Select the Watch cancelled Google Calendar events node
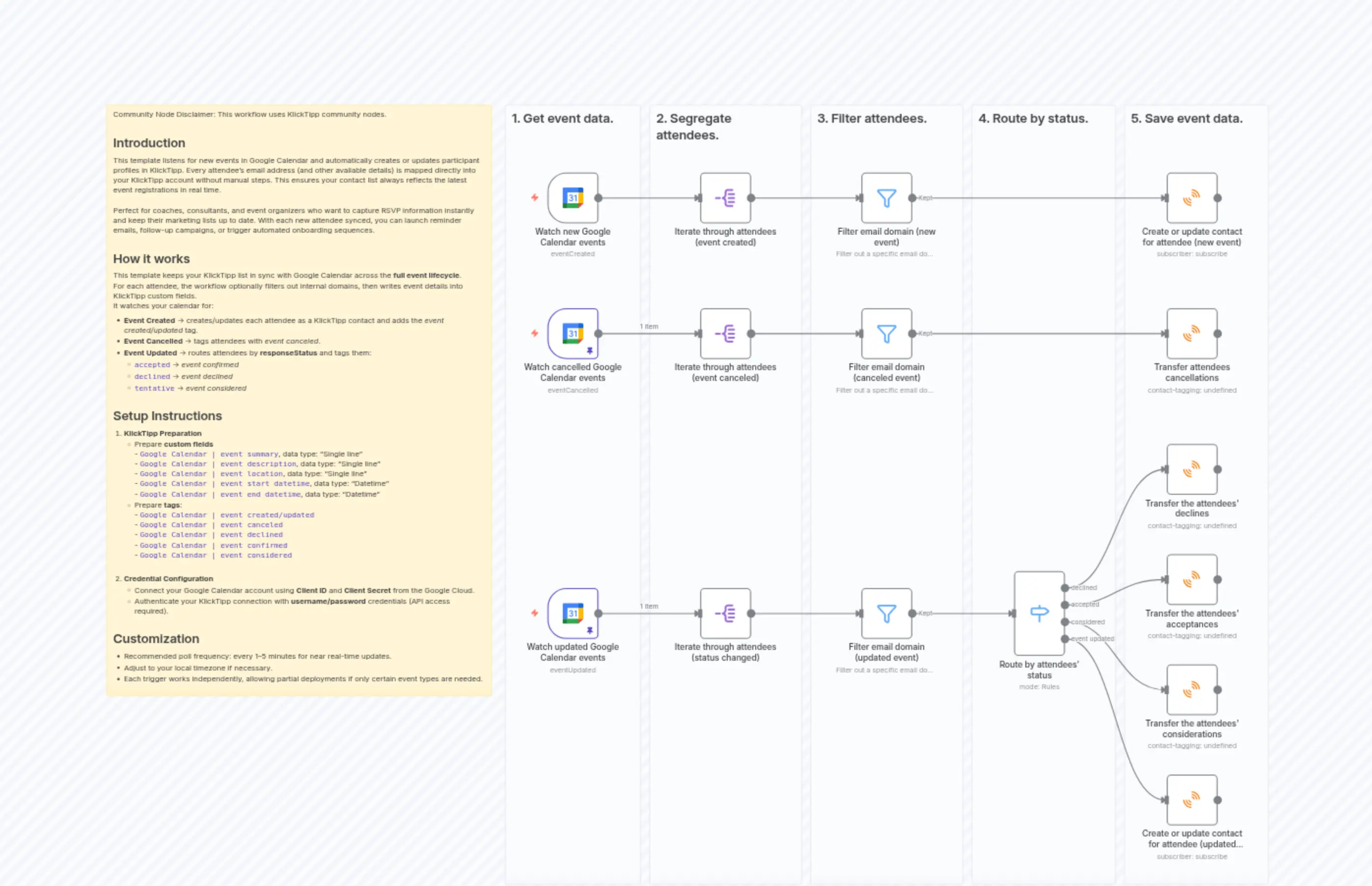Screen dimensions: 1372x886 (573, 334)
